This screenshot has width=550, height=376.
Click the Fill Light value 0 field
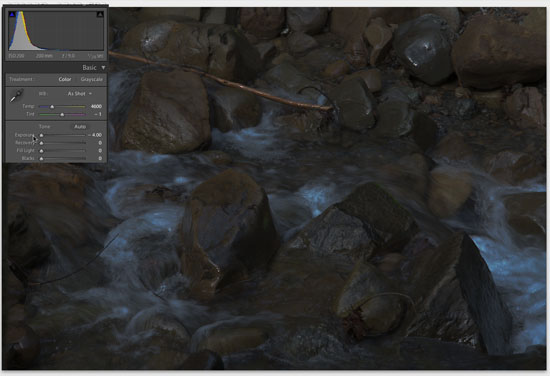100,150
